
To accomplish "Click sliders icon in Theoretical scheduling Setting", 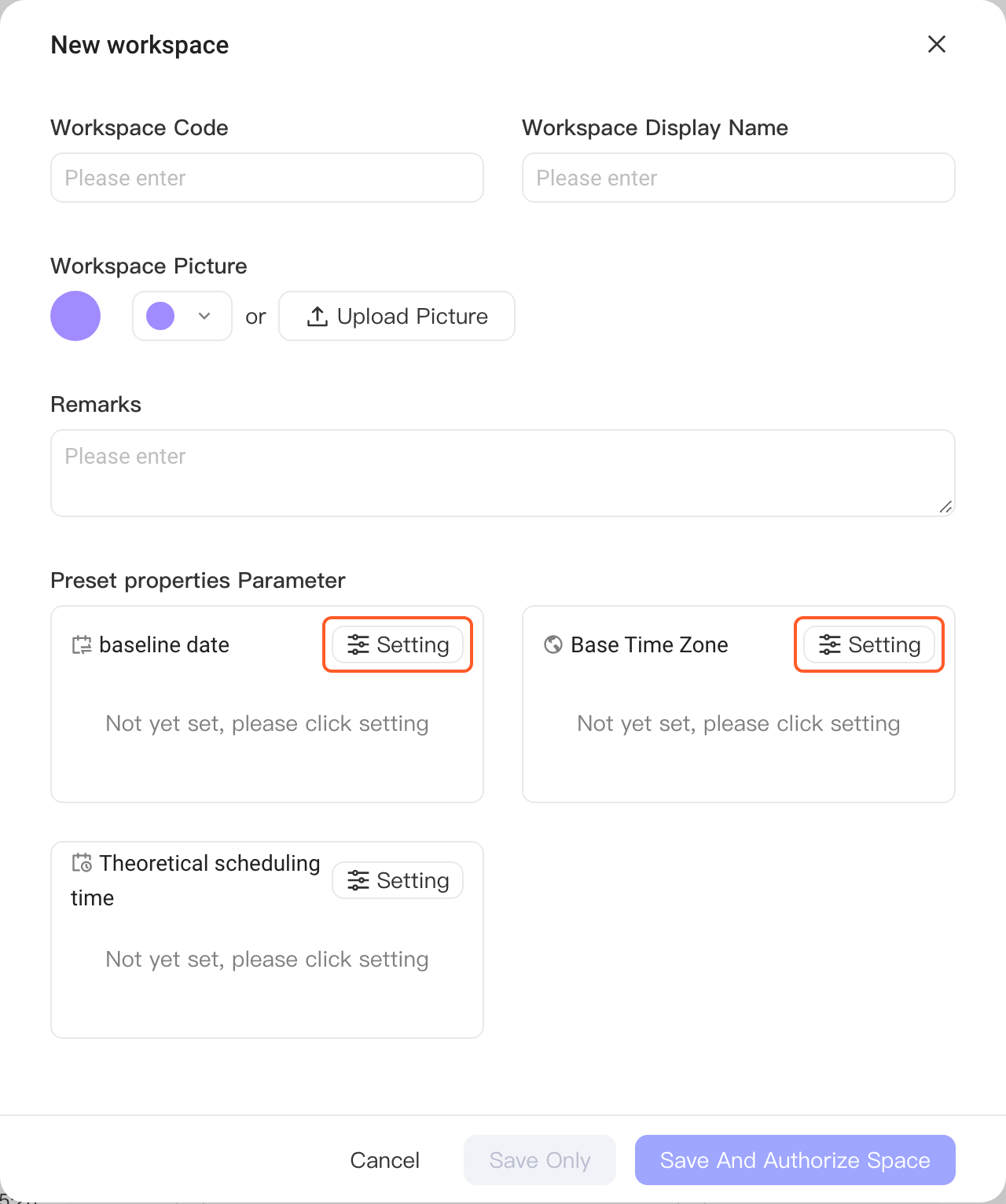I will tap(358, 880).
